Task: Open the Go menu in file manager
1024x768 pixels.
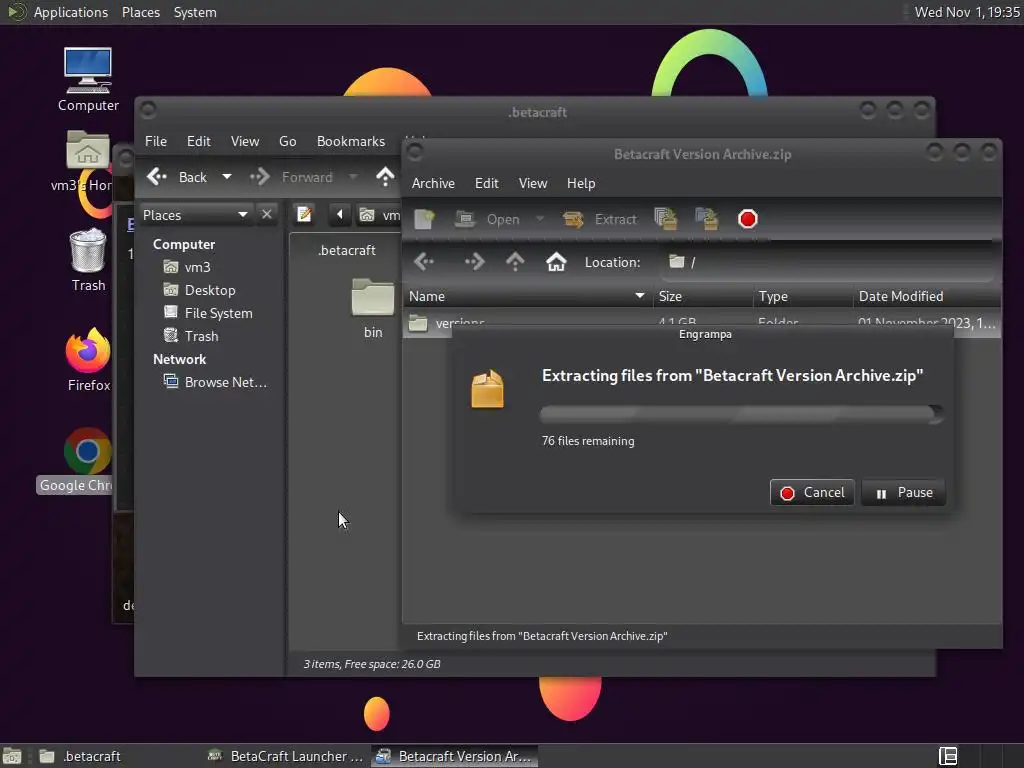Action: click(x=287, y=142)
